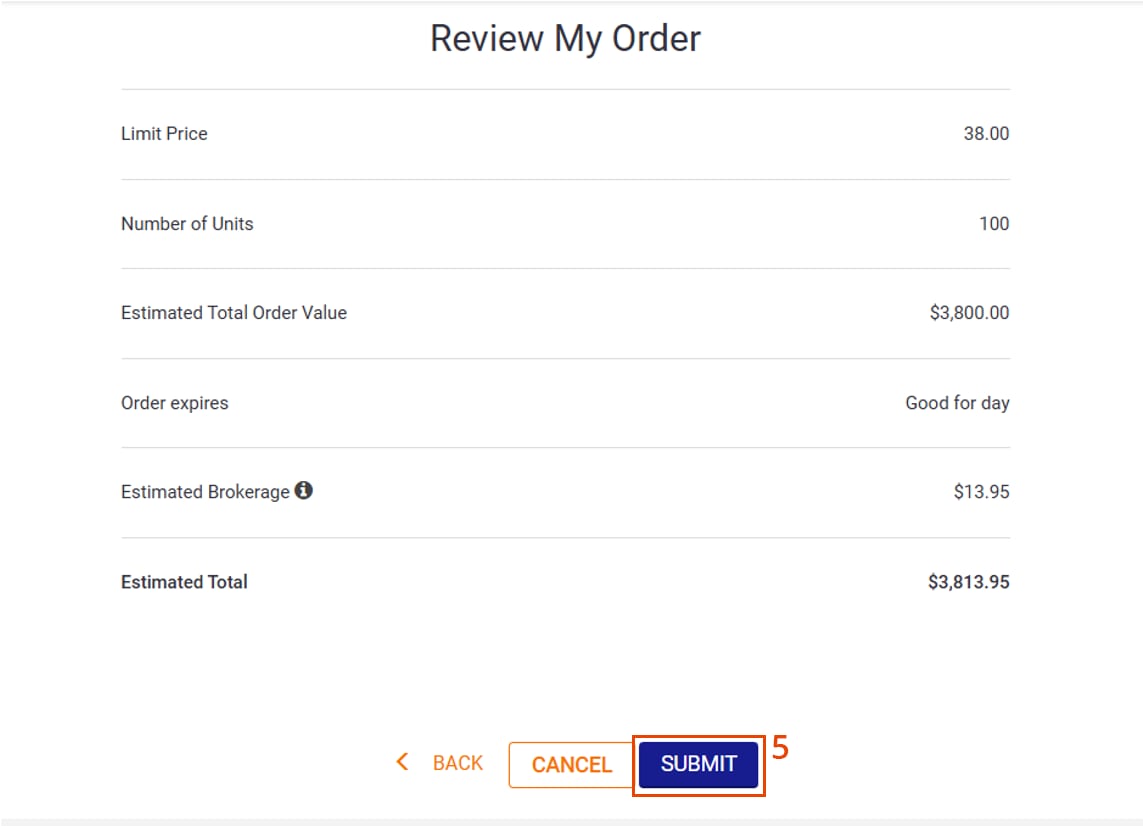1143x826 pixels.
Task: Click the divider line under the heading
Action: 565,90
